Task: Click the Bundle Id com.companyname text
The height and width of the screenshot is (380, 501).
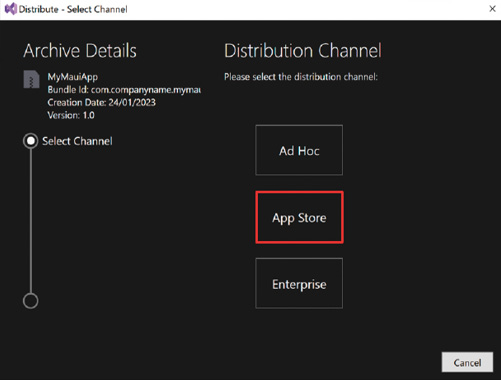Action: 124,90
